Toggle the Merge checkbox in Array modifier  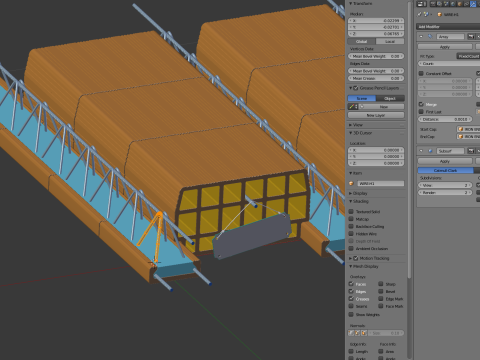point(421,104)
